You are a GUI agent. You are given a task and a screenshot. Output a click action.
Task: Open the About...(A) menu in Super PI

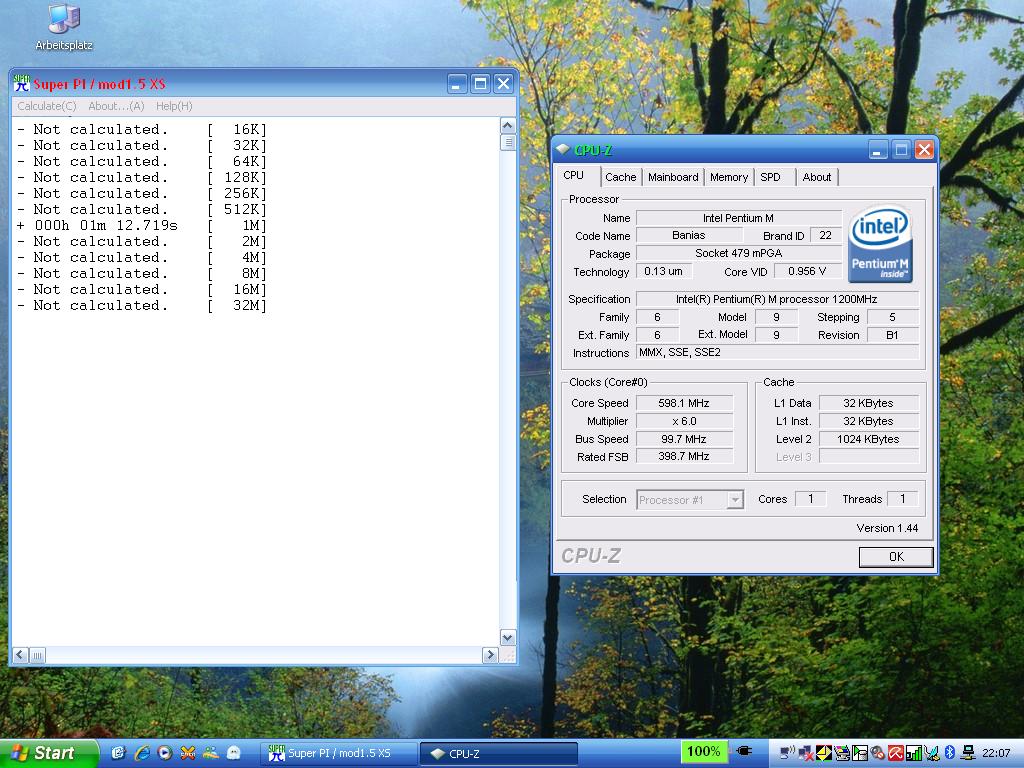click(x=116, y=106)
